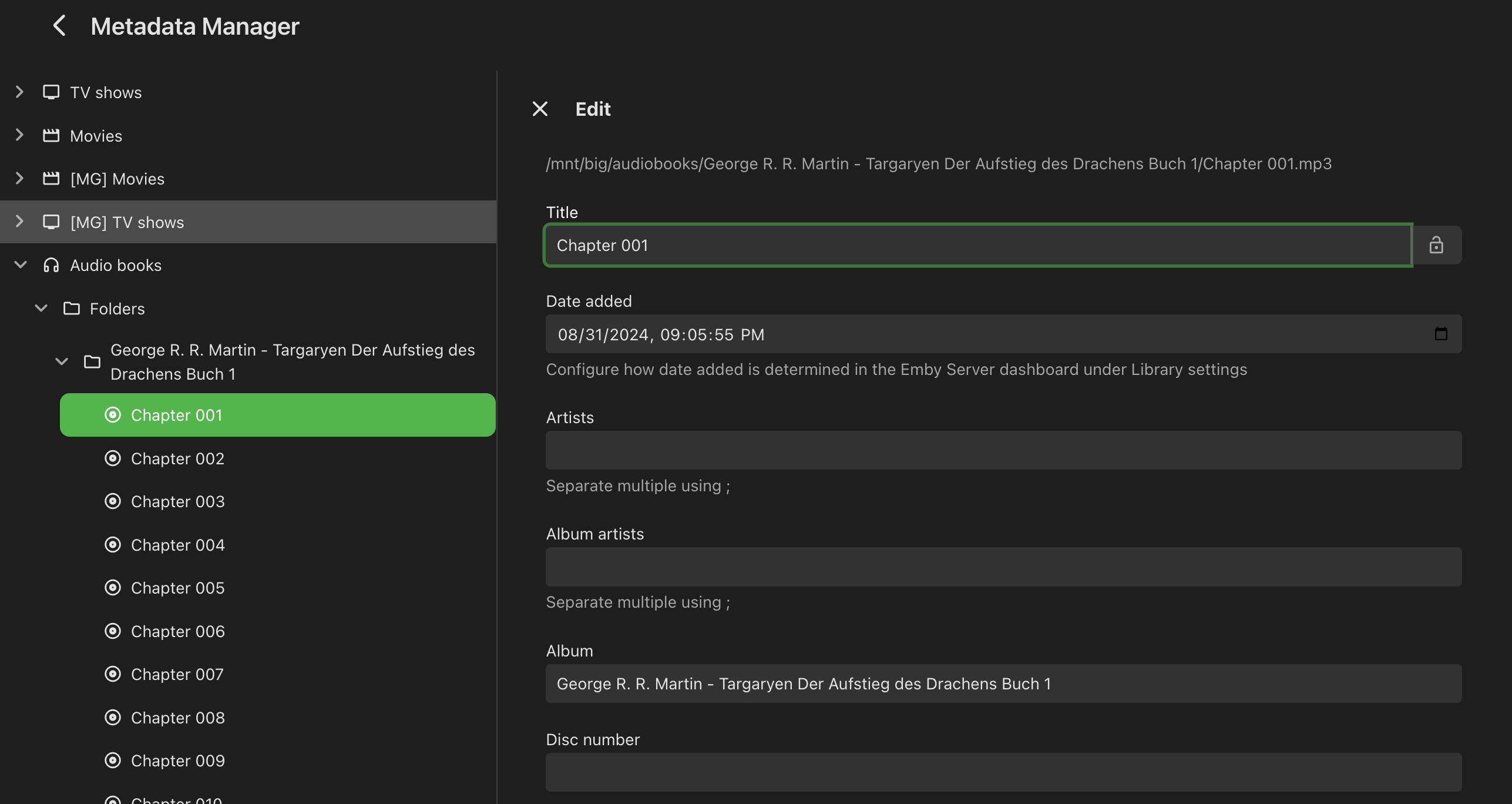Expand the [MG] TV shows library
This screenshot has width=1512, height=804.
click(x=19, y=222)
